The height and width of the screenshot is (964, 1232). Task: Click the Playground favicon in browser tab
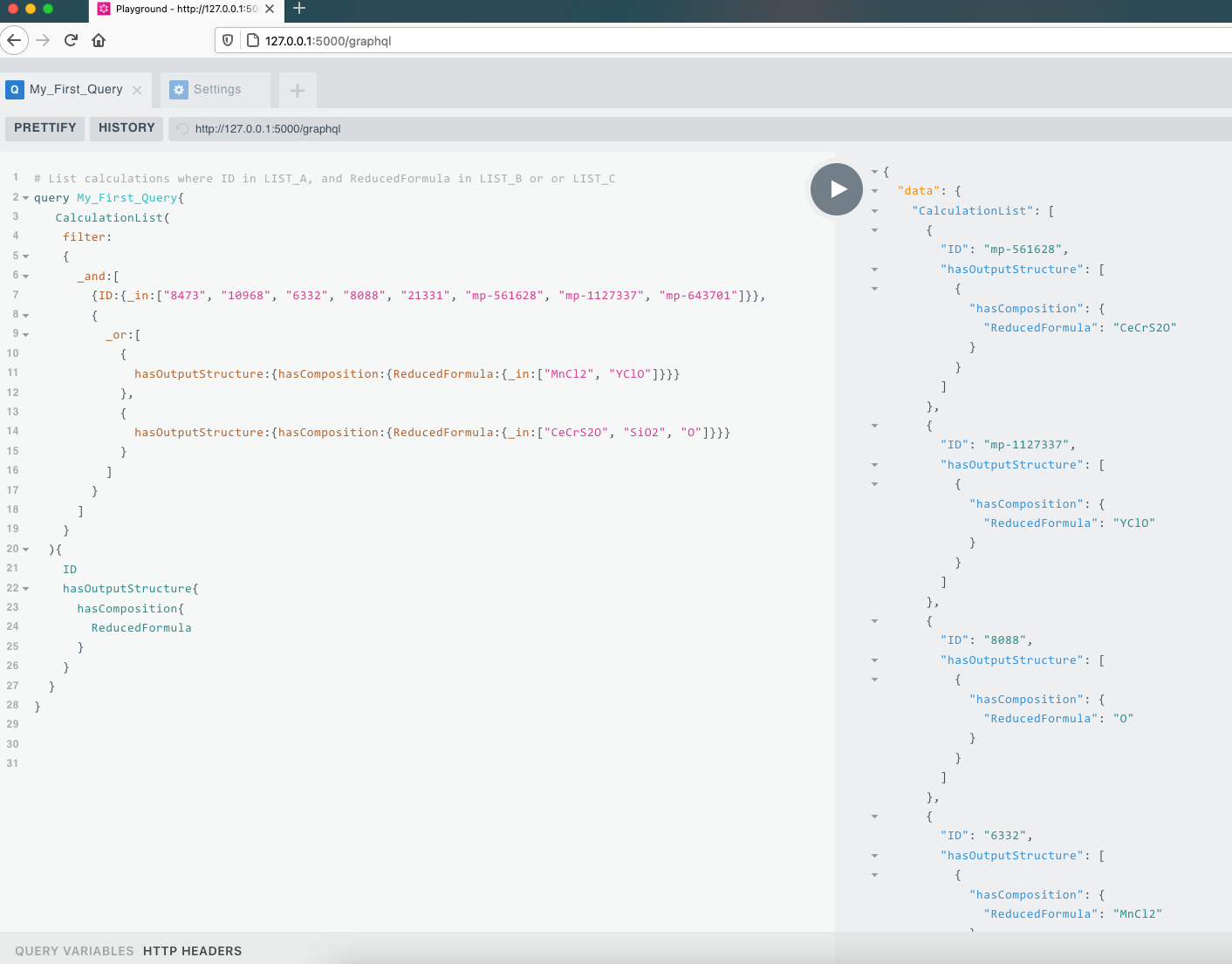coord(104,9)
